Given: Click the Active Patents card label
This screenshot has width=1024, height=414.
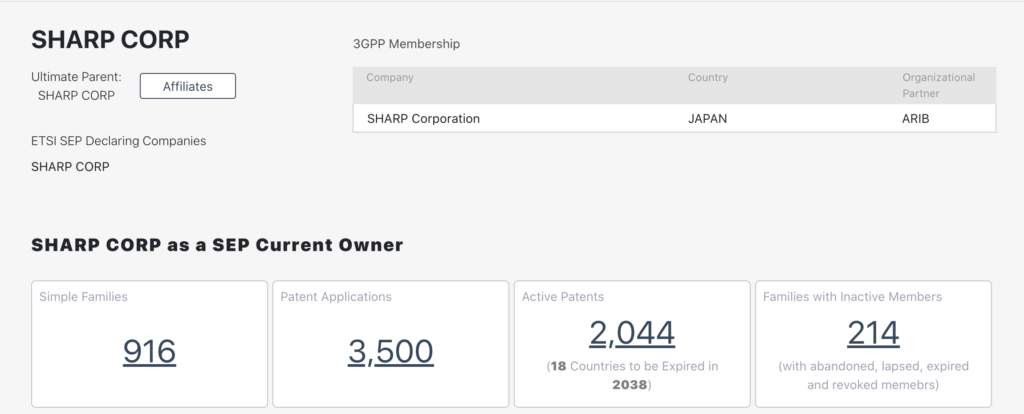Looking at the screenshot, I should point(563,296).
